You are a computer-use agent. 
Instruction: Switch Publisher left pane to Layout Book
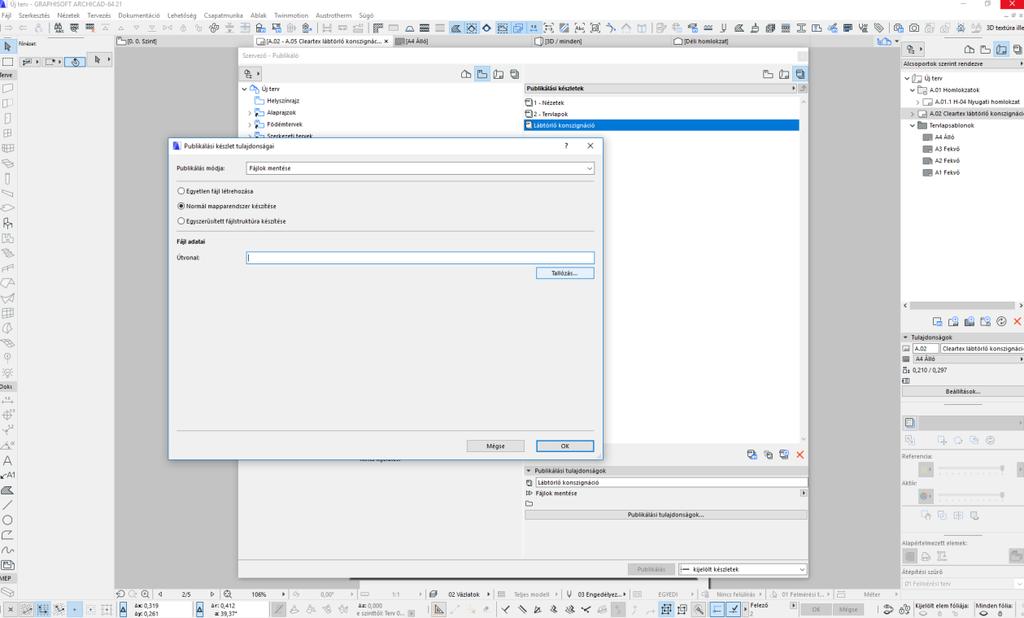click(x=498, y=74)
